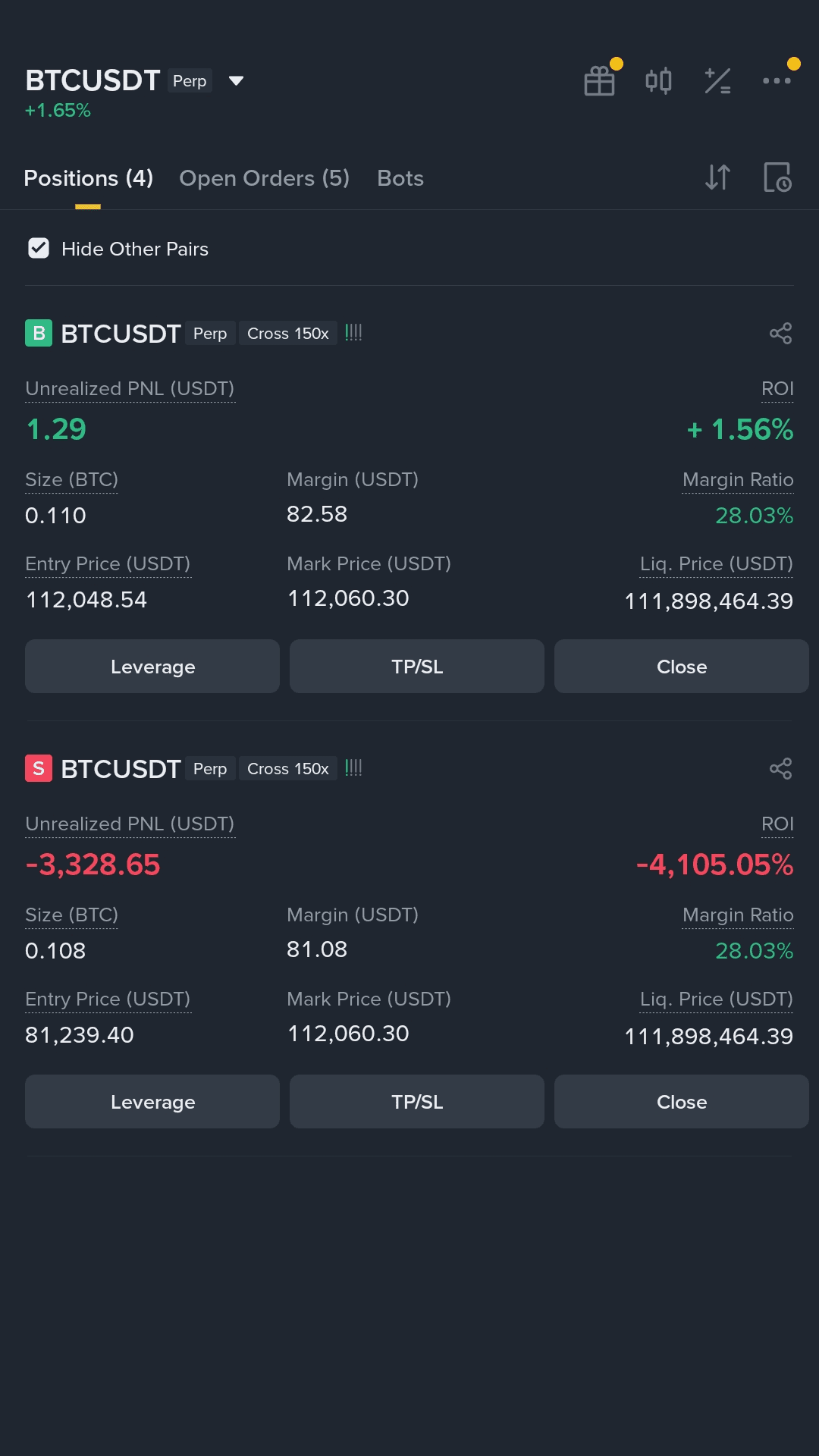
Task: Tap the green ADL indicator bars on long position
Action: click(353, 332)
